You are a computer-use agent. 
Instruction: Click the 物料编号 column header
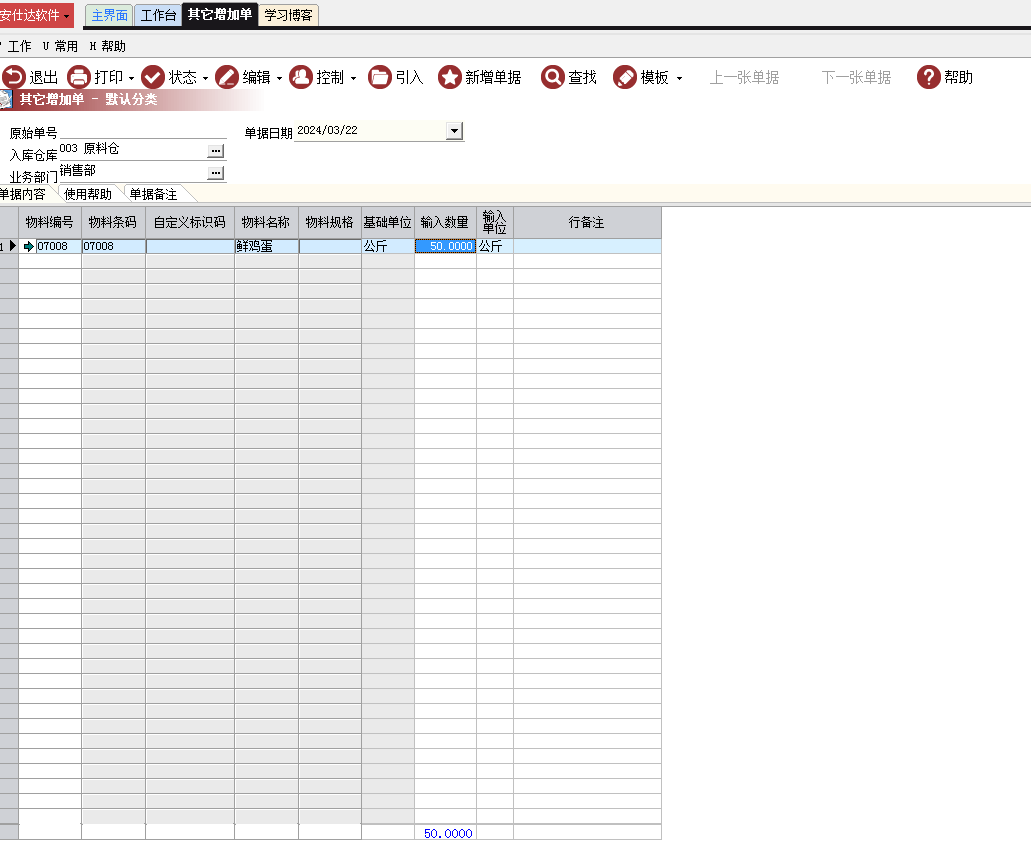pos(49,222)
